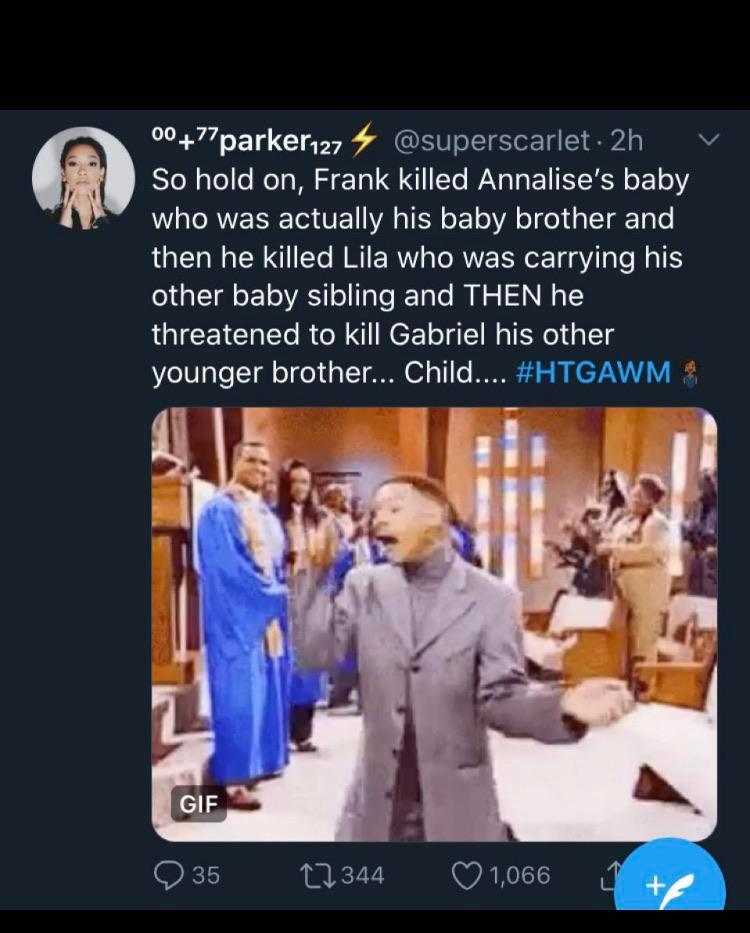This screenshot has width=750, height=933.
Task: Tap the 344 retweets count
Action: tap(362, 875)
